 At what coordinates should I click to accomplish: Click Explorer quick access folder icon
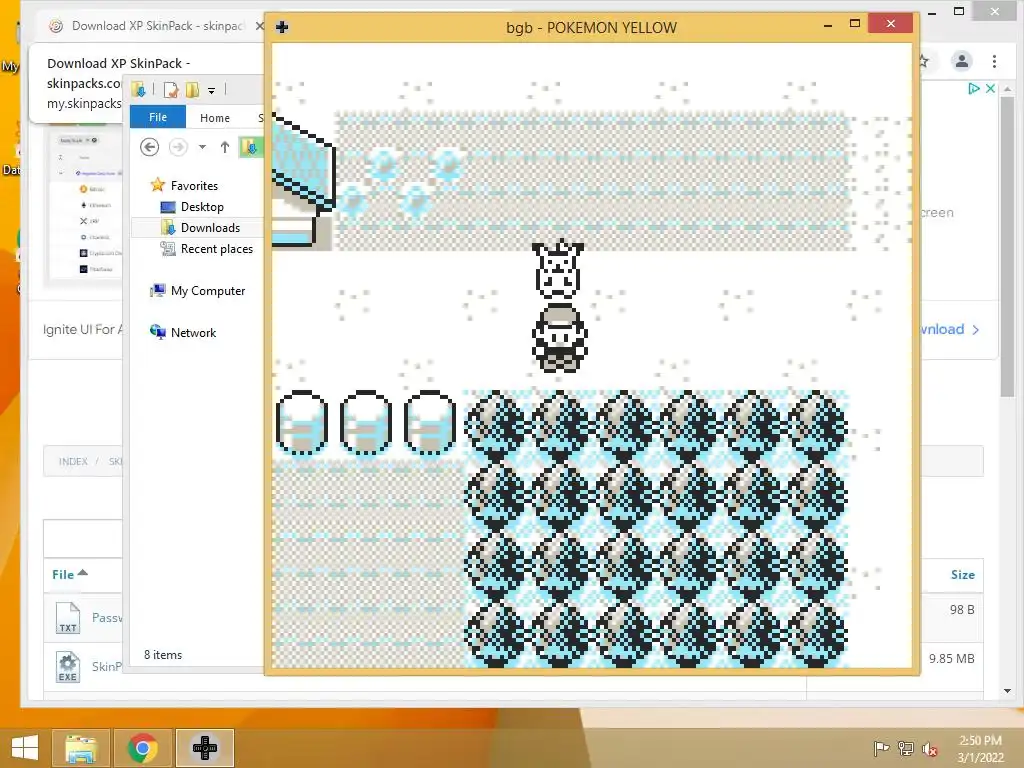point(138,89)
